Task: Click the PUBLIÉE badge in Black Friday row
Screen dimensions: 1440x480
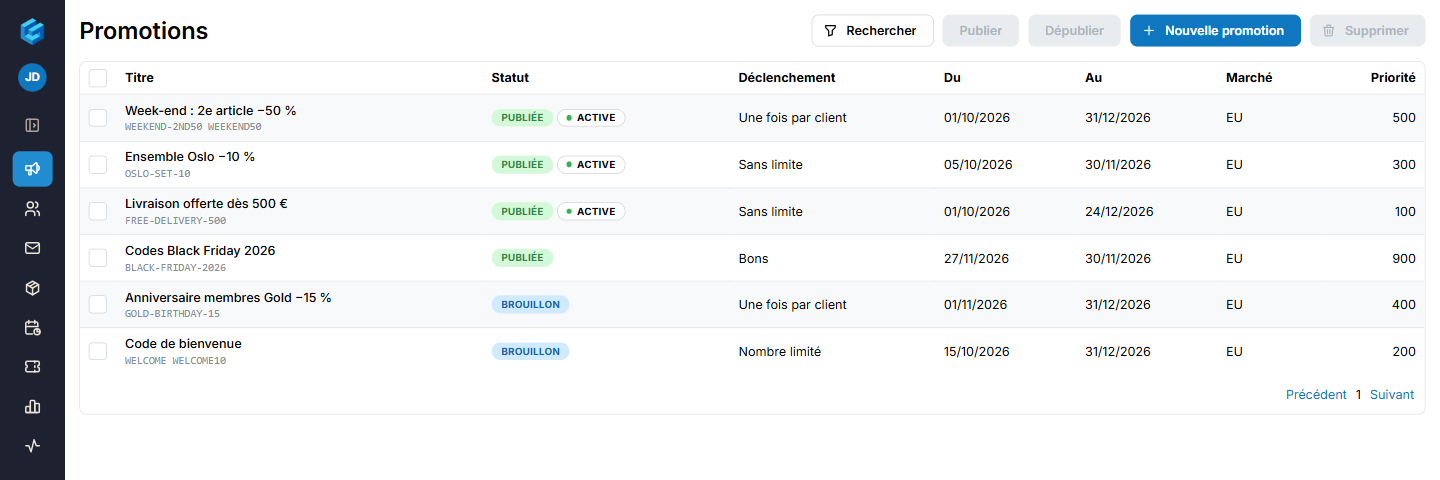Action: point(522,258)
